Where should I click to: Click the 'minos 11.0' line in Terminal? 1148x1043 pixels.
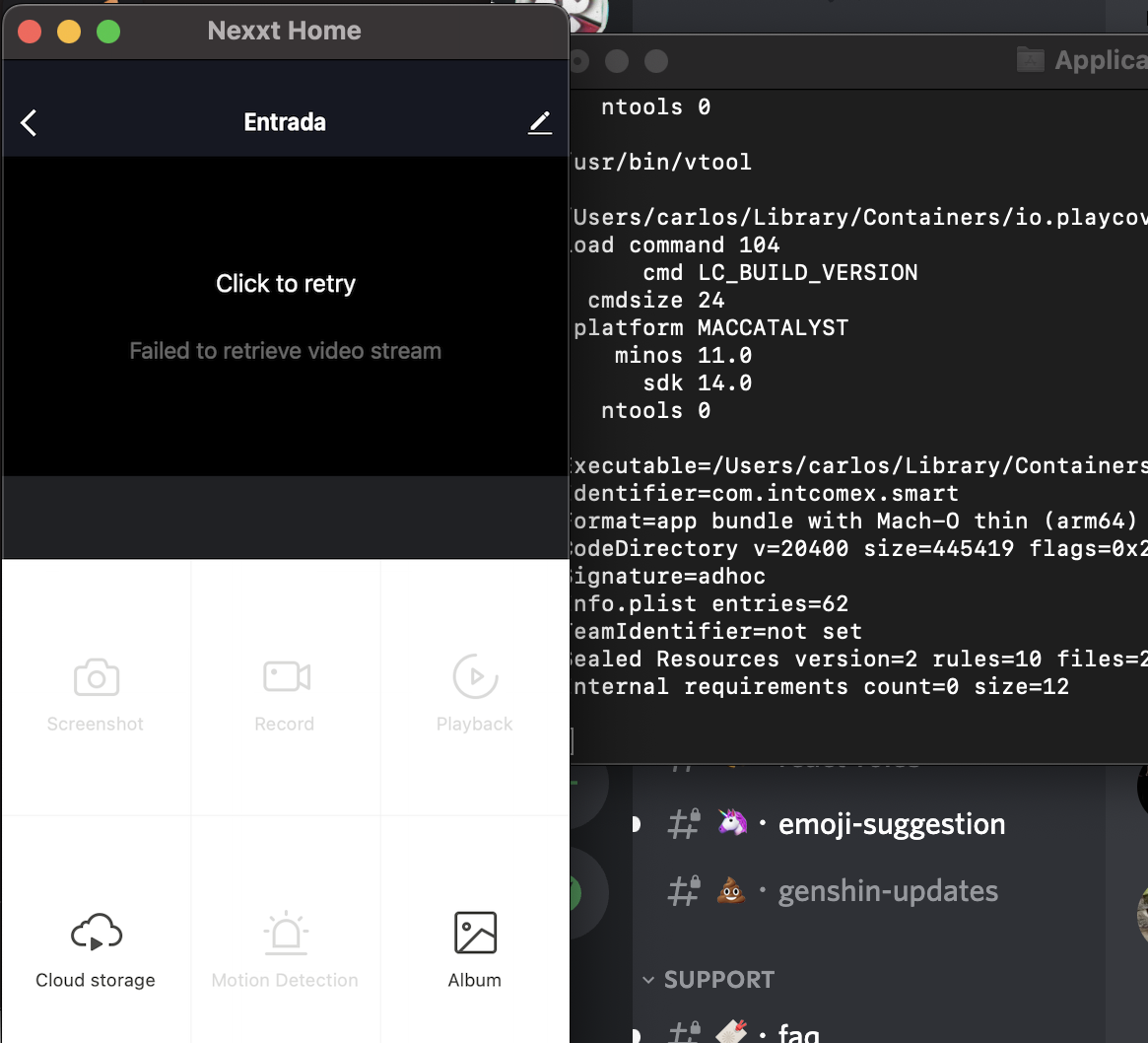(x=683, y=355)
